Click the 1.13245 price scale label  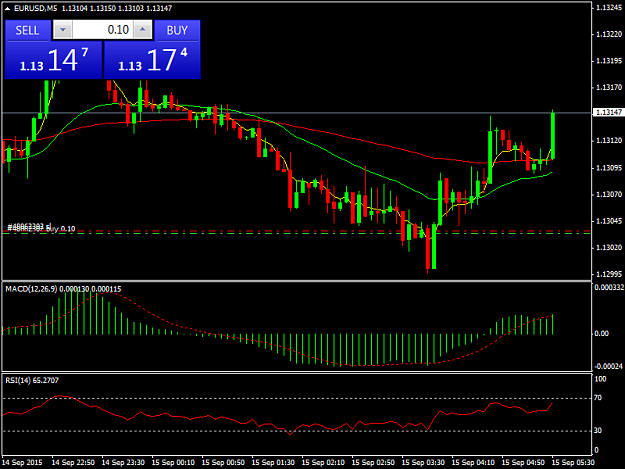[609, 8]
